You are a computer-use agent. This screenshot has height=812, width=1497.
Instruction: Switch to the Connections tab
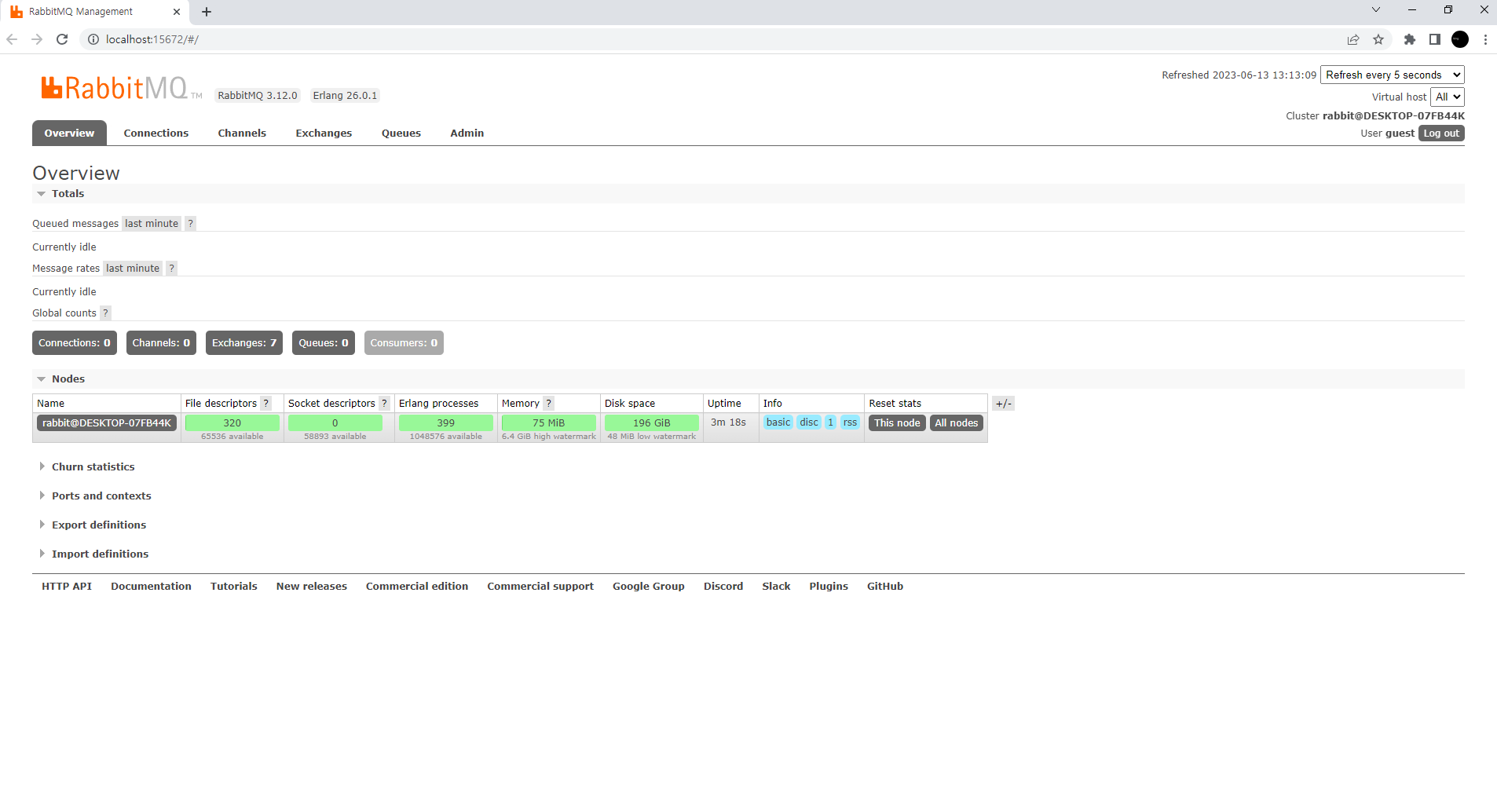click(x=156, y=134)
